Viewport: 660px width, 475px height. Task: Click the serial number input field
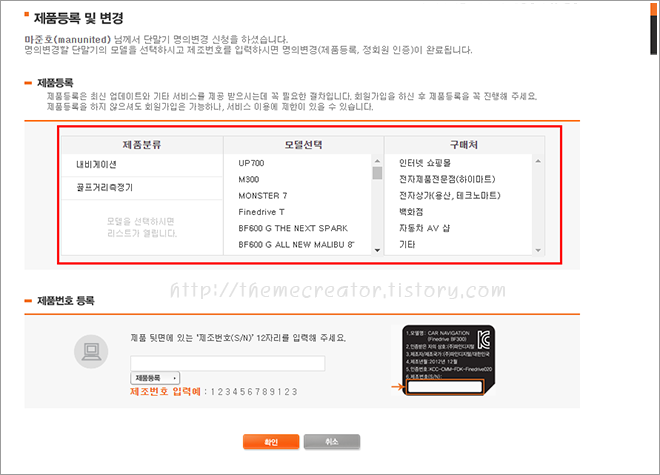point(228,363)
